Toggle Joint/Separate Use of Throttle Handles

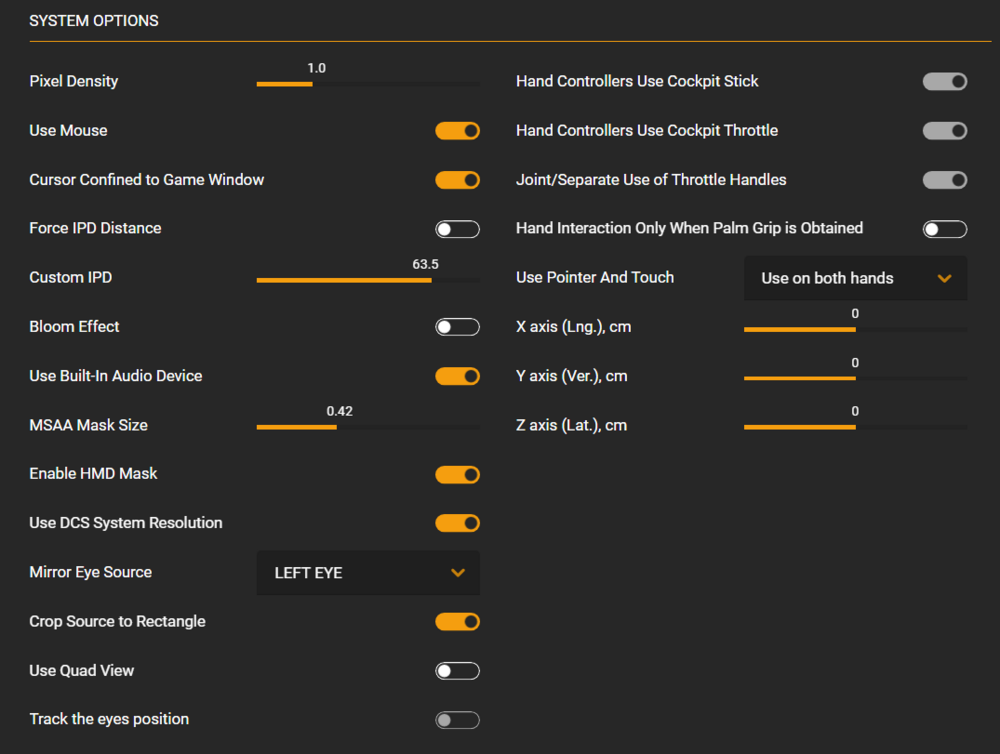click(x=944, y=180)
